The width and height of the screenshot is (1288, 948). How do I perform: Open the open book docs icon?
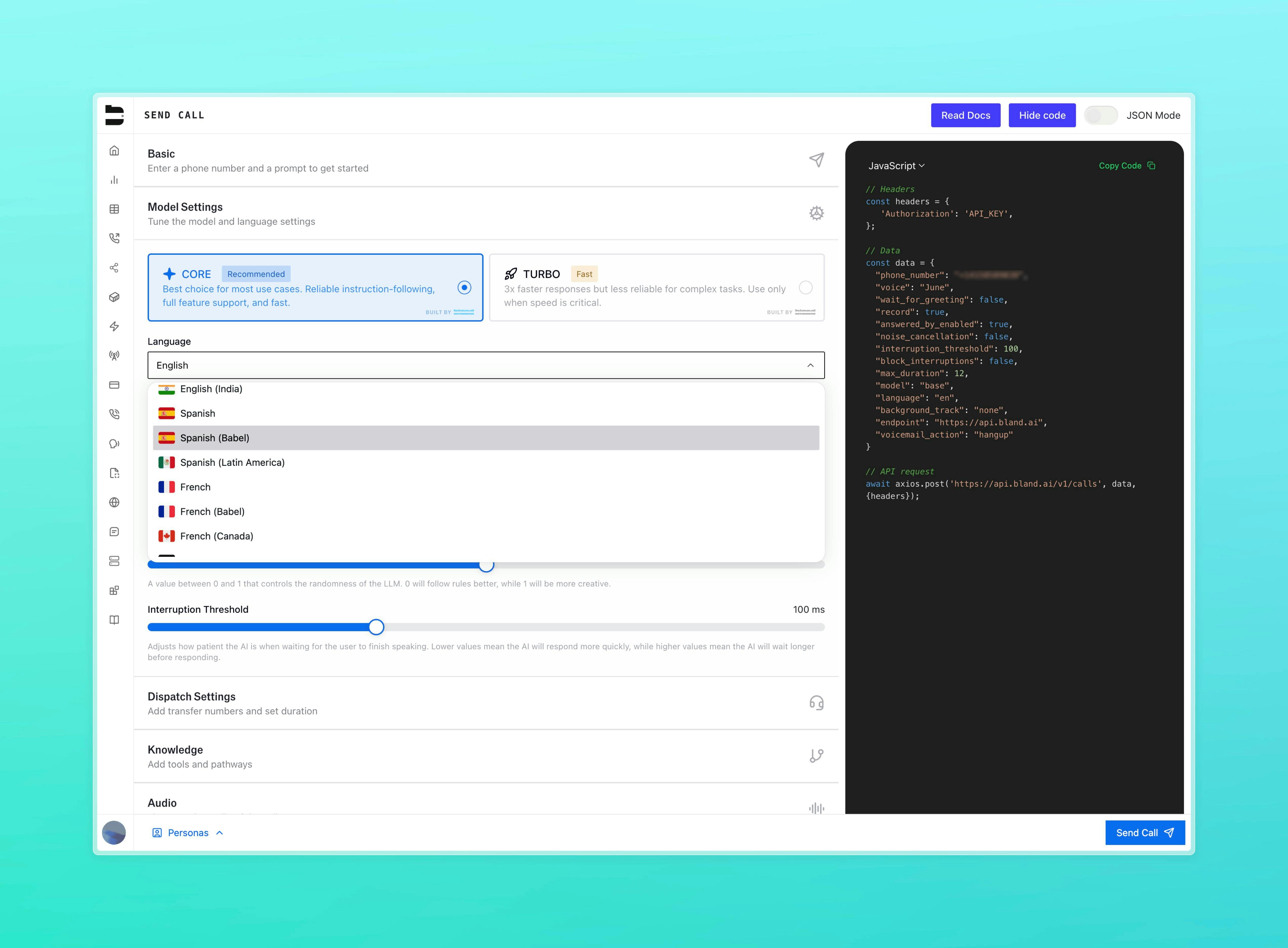point(114,620)
